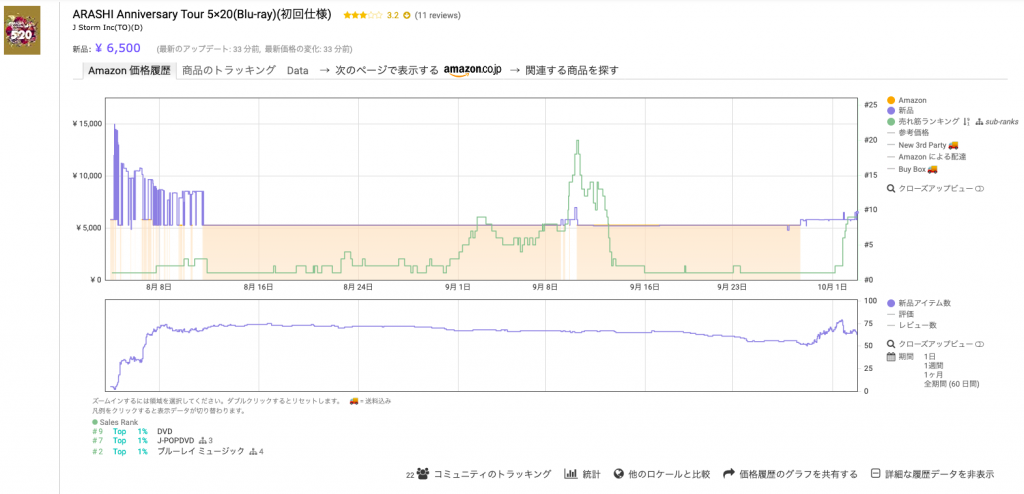Viewport: 1024px width, 494px height.
Task: Toggle the 売れ筋ランキング series visibility
Action: pyautogui.click(x=891, y=121)
